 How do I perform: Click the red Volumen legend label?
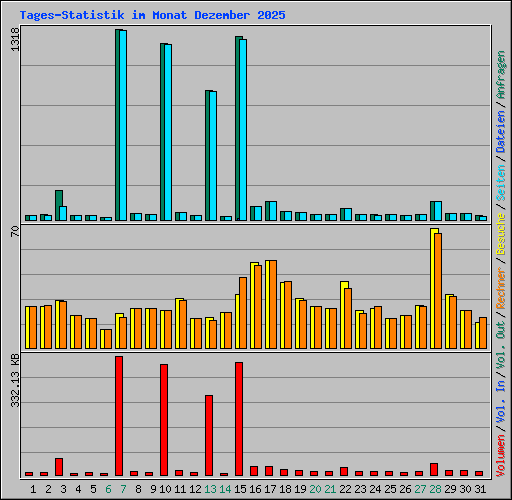point(501,456)
